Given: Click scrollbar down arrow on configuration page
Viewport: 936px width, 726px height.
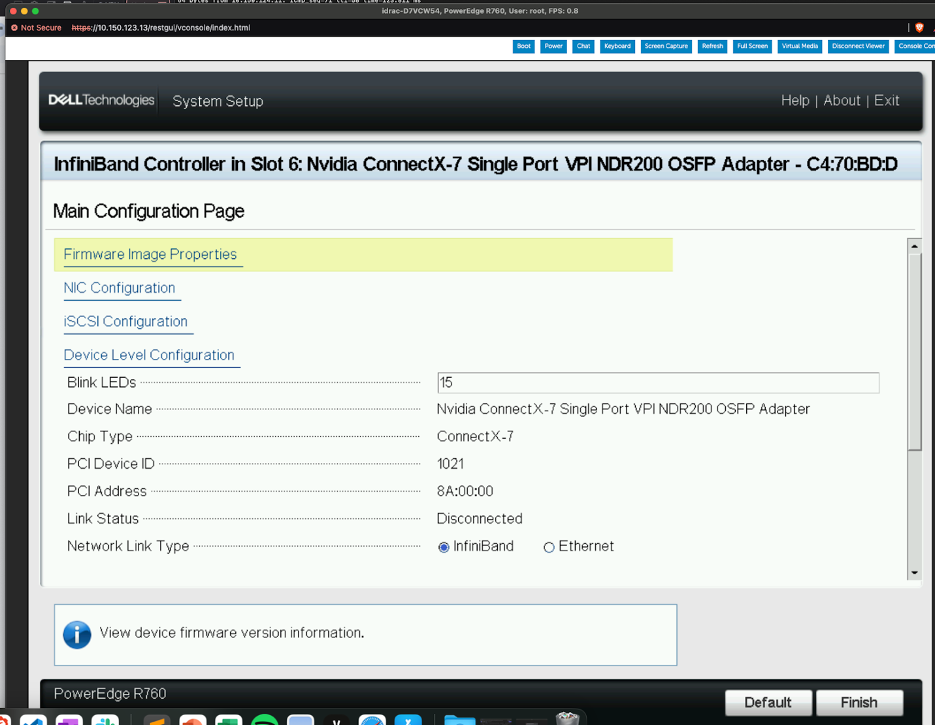Looking at the screenshot, I should pos(913,573).
